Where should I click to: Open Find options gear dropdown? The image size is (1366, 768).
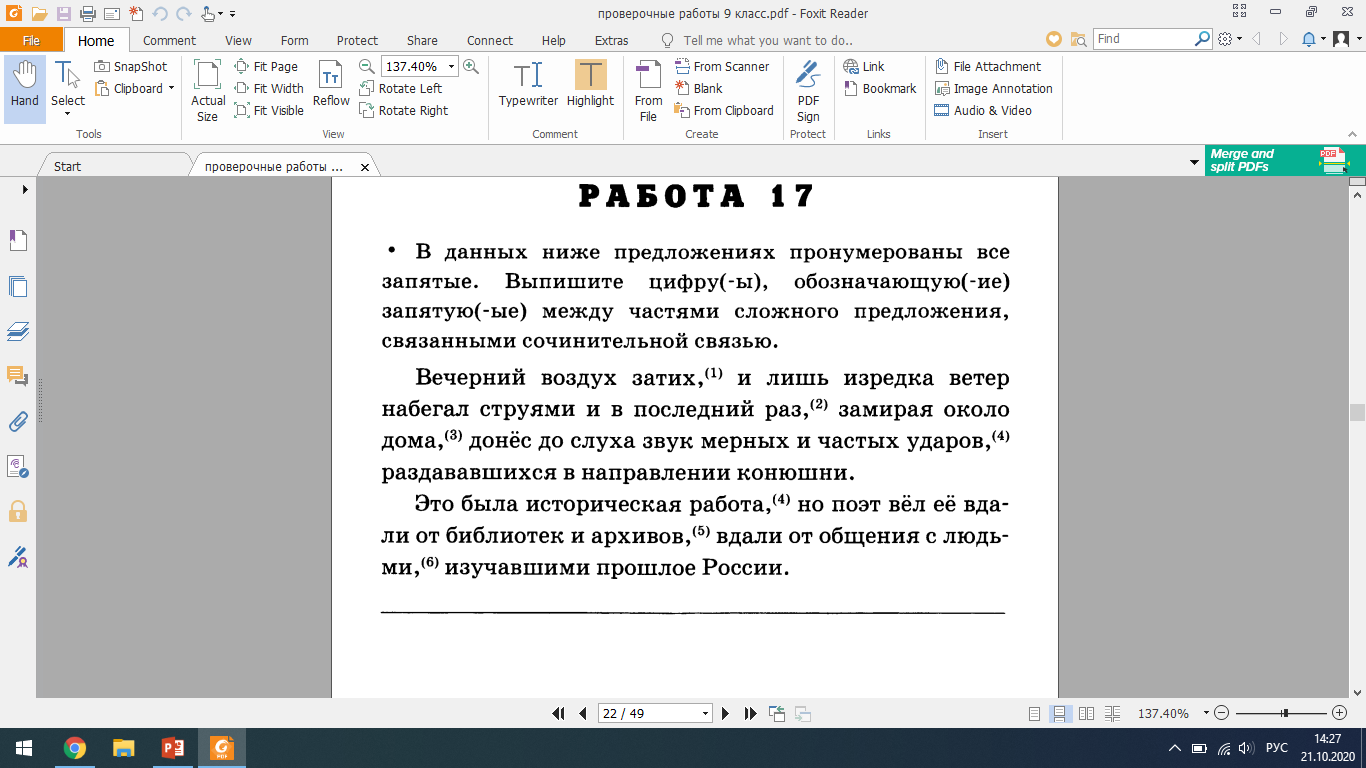coord(1231,39)
